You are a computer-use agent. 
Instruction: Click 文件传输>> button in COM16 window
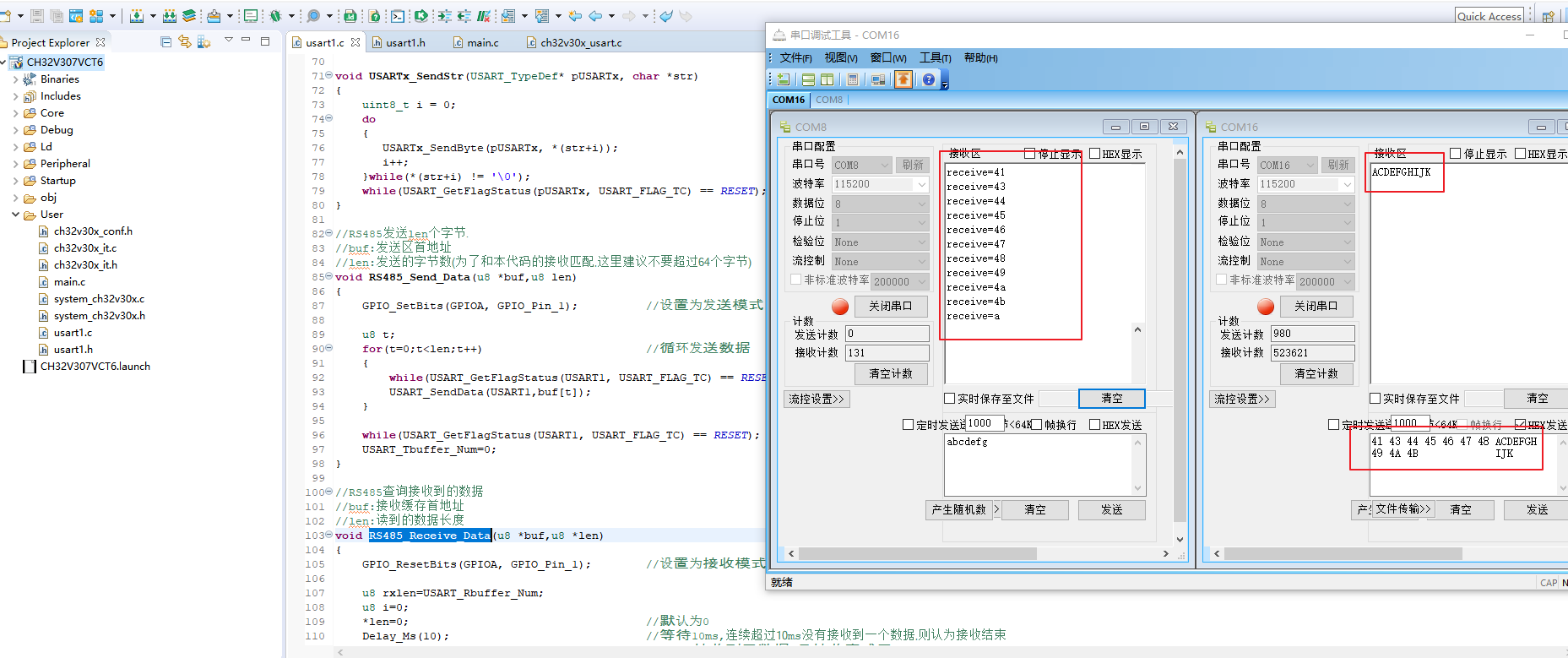point(1403,508)
